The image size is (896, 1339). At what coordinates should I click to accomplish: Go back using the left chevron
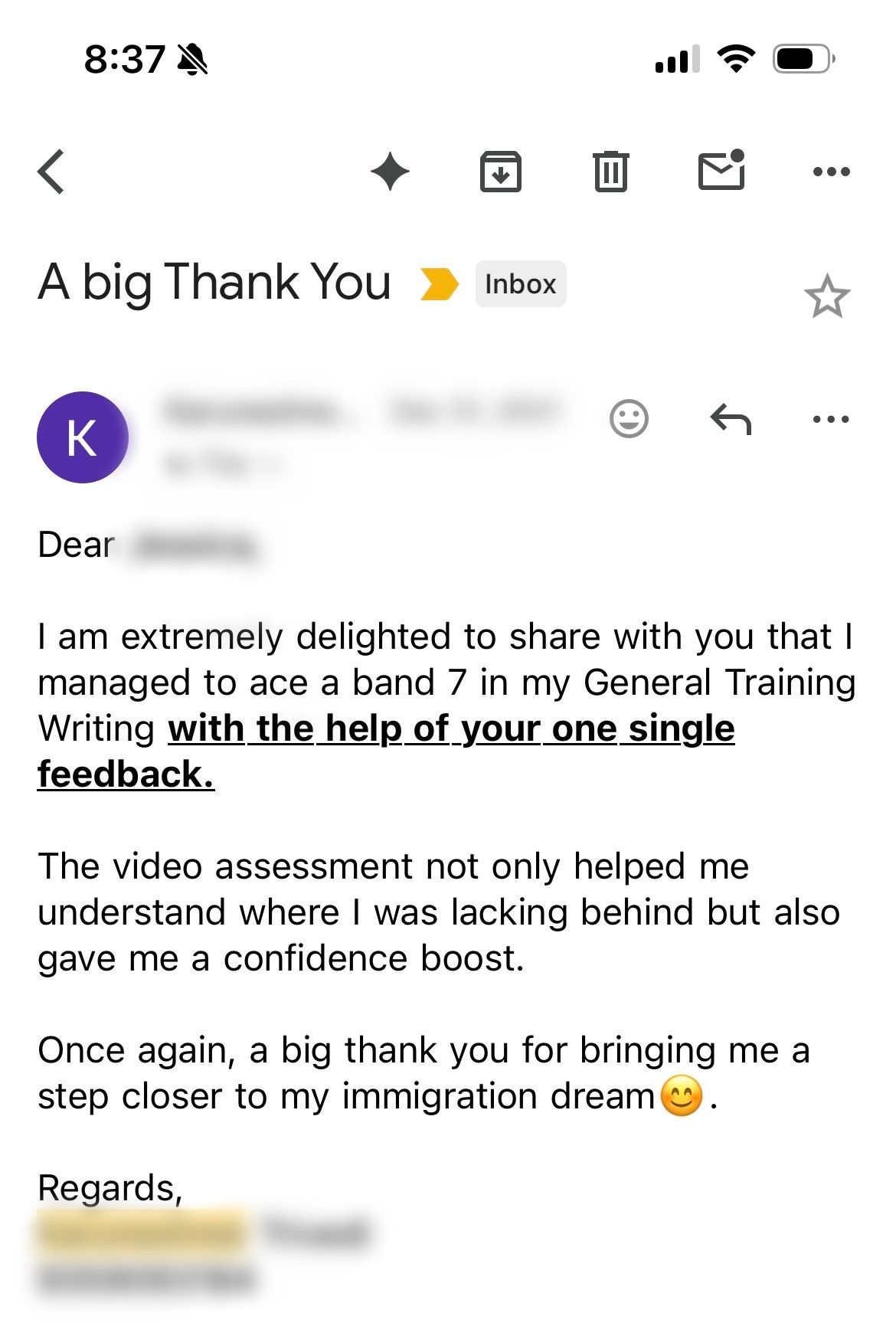click(52, 172)
